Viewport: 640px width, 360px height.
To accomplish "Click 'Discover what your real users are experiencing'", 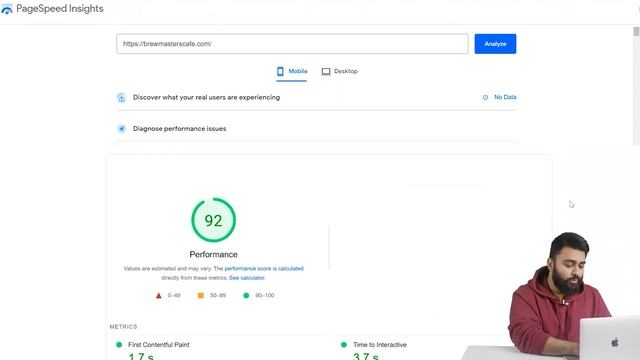I will 207,97.
